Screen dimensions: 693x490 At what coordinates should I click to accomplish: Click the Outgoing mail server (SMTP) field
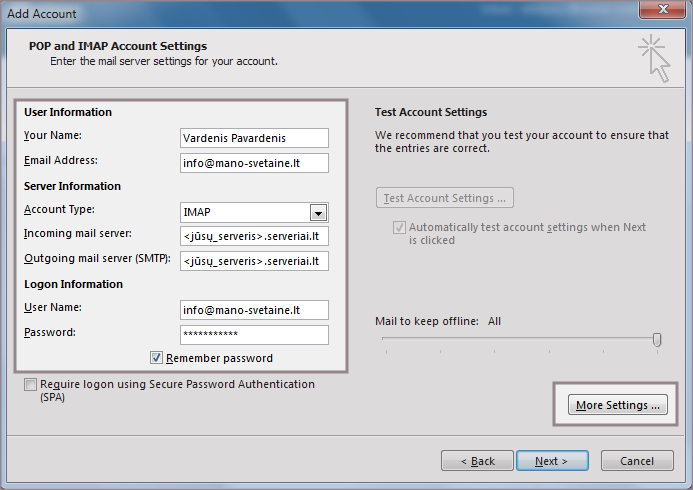254,261
